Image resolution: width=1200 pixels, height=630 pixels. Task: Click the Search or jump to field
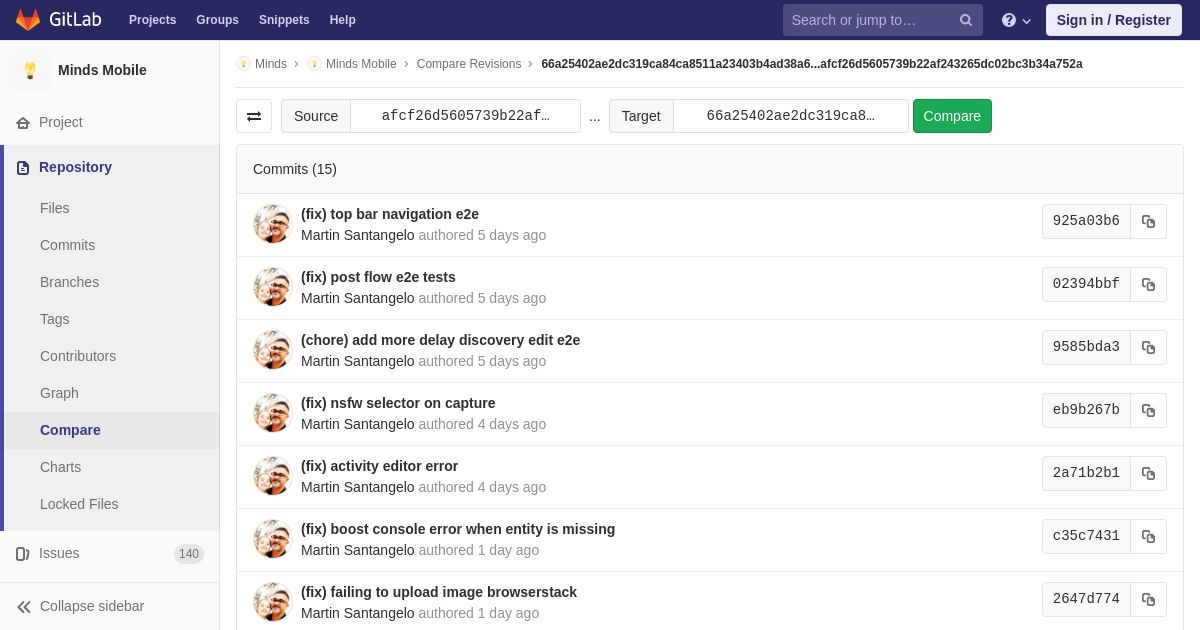coord(869,20)
